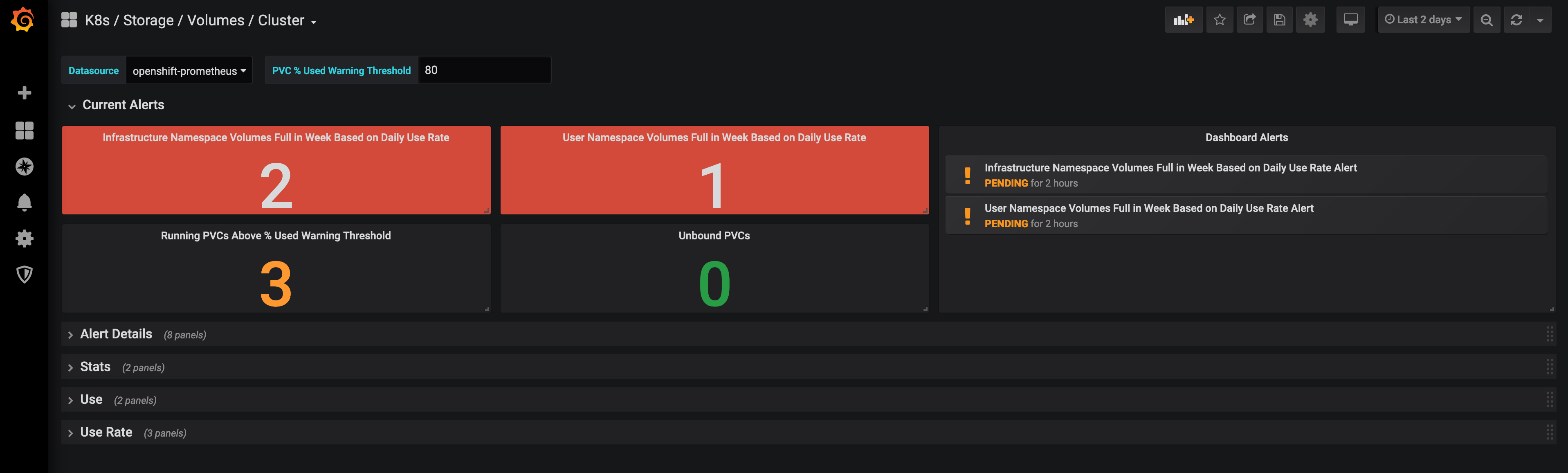
Task: Click the Grafana logo home icon
Action: 22,20
